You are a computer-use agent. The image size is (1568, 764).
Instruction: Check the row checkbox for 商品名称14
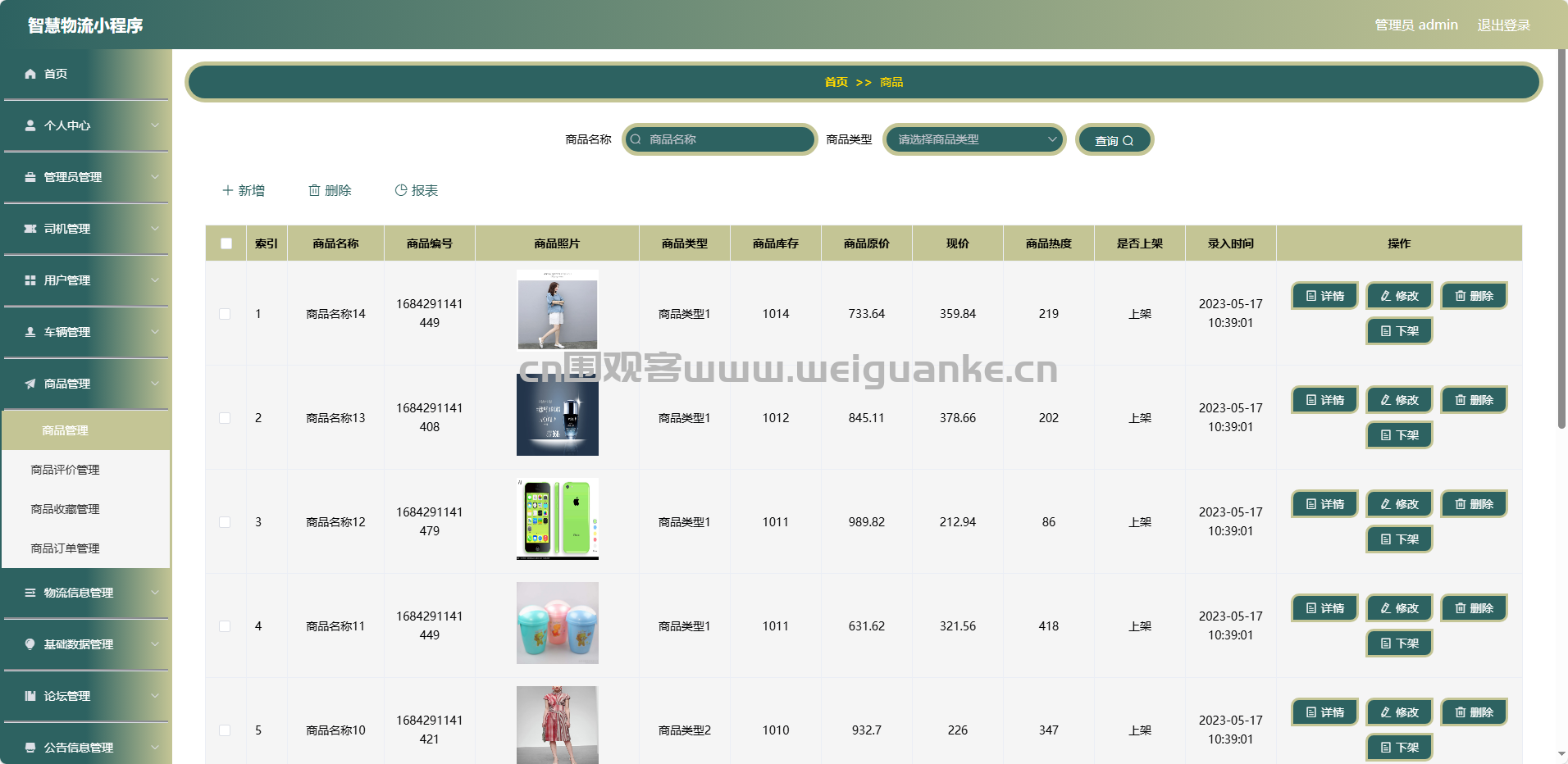tap(225, 314)
